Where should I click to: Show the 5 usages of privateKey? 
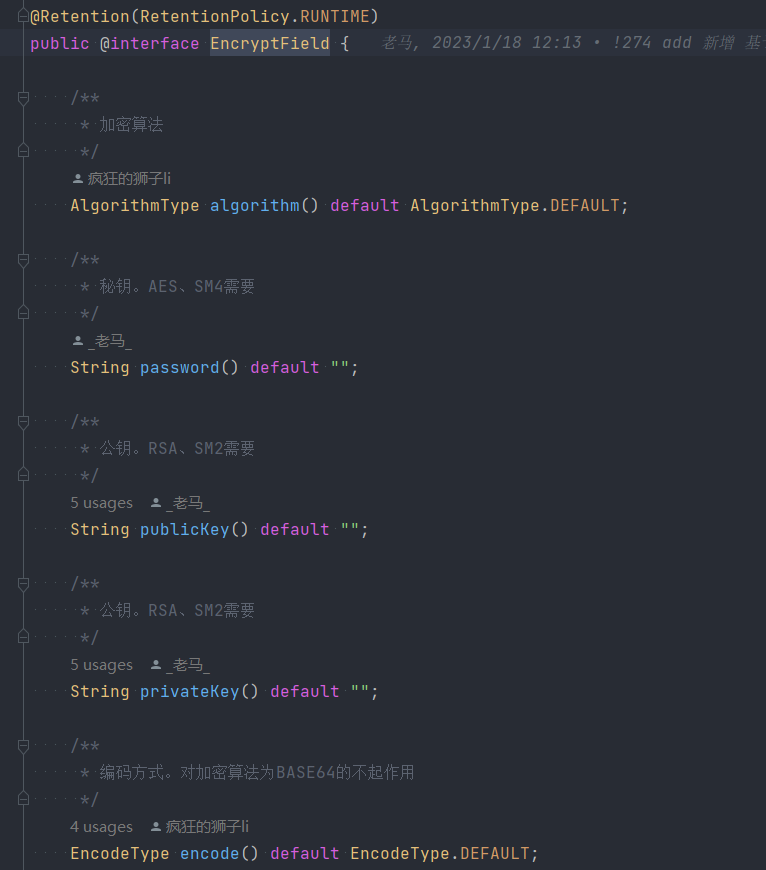point(102,665)
